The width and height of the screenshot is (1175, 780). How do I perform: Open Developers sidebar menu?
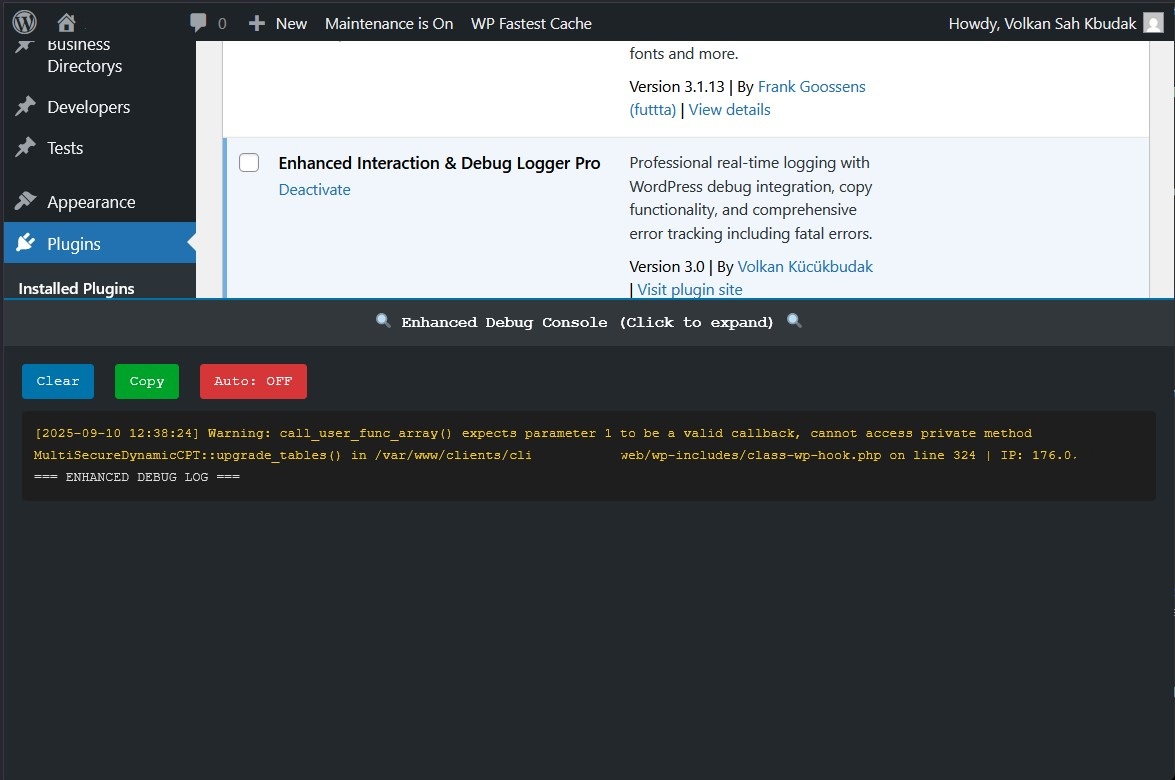pos(100,107)
